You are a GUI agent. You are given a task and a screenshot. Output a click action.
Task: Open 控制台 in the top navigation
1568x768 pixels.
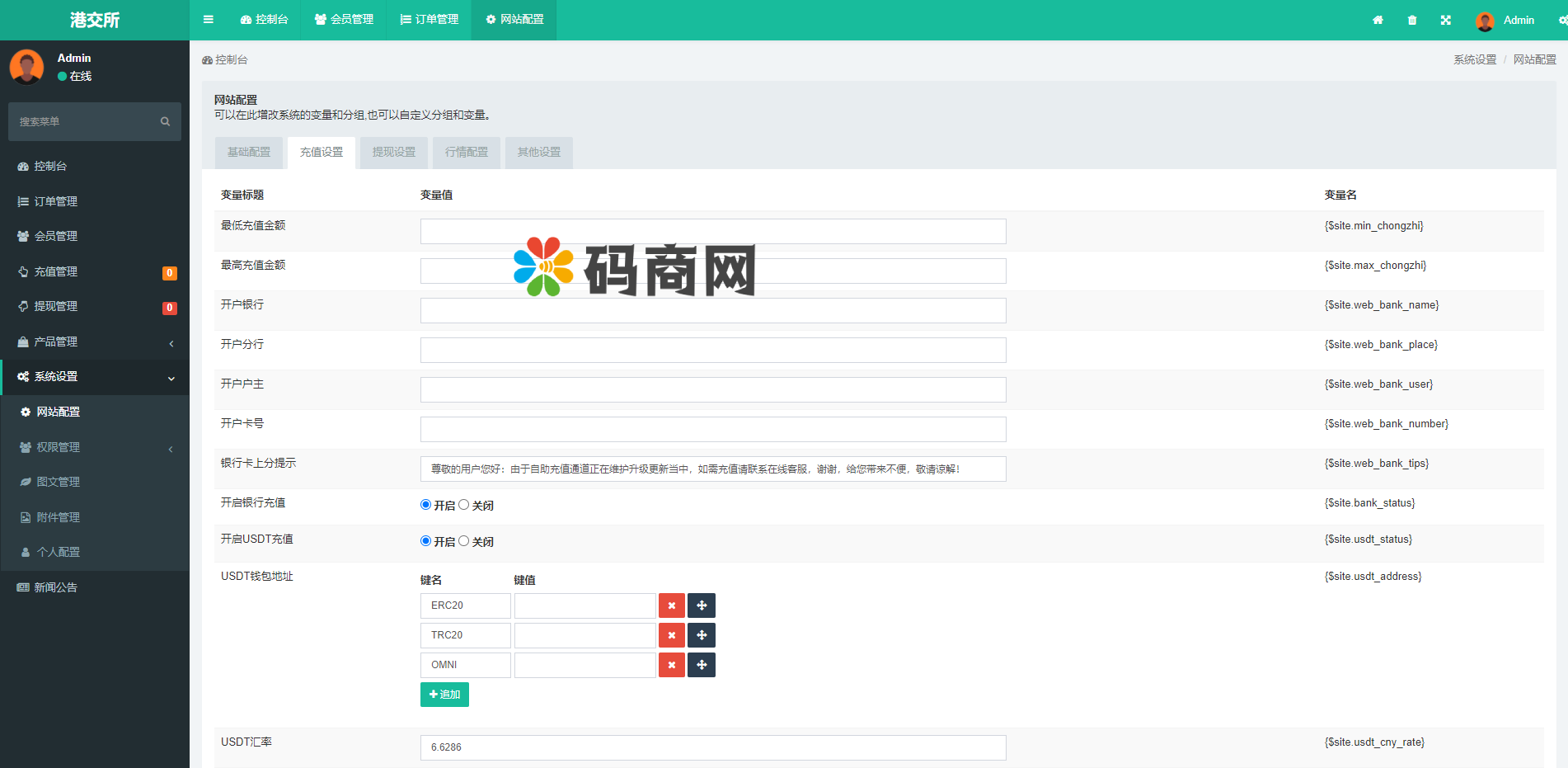(264, 20)
